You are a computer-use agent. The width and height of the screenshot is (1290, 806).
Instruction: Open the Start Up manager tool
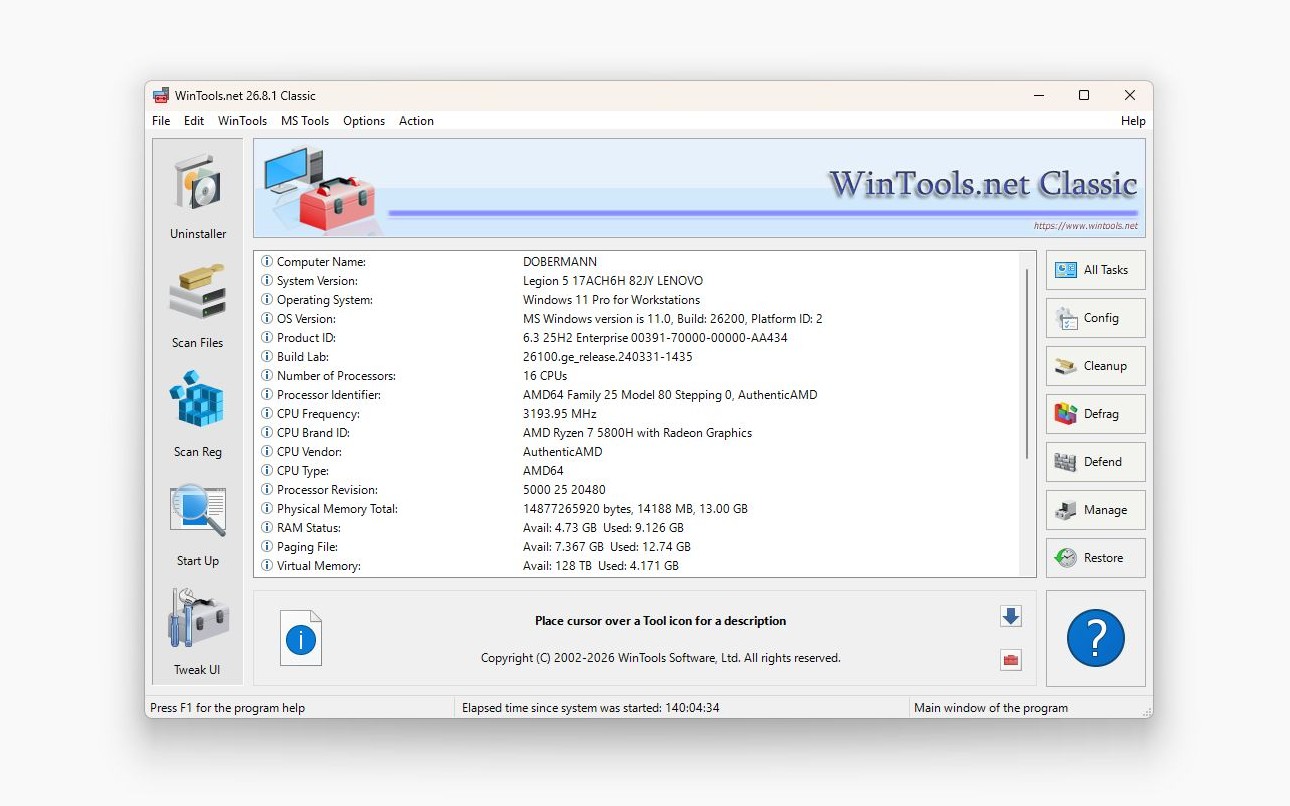(198, 523)
